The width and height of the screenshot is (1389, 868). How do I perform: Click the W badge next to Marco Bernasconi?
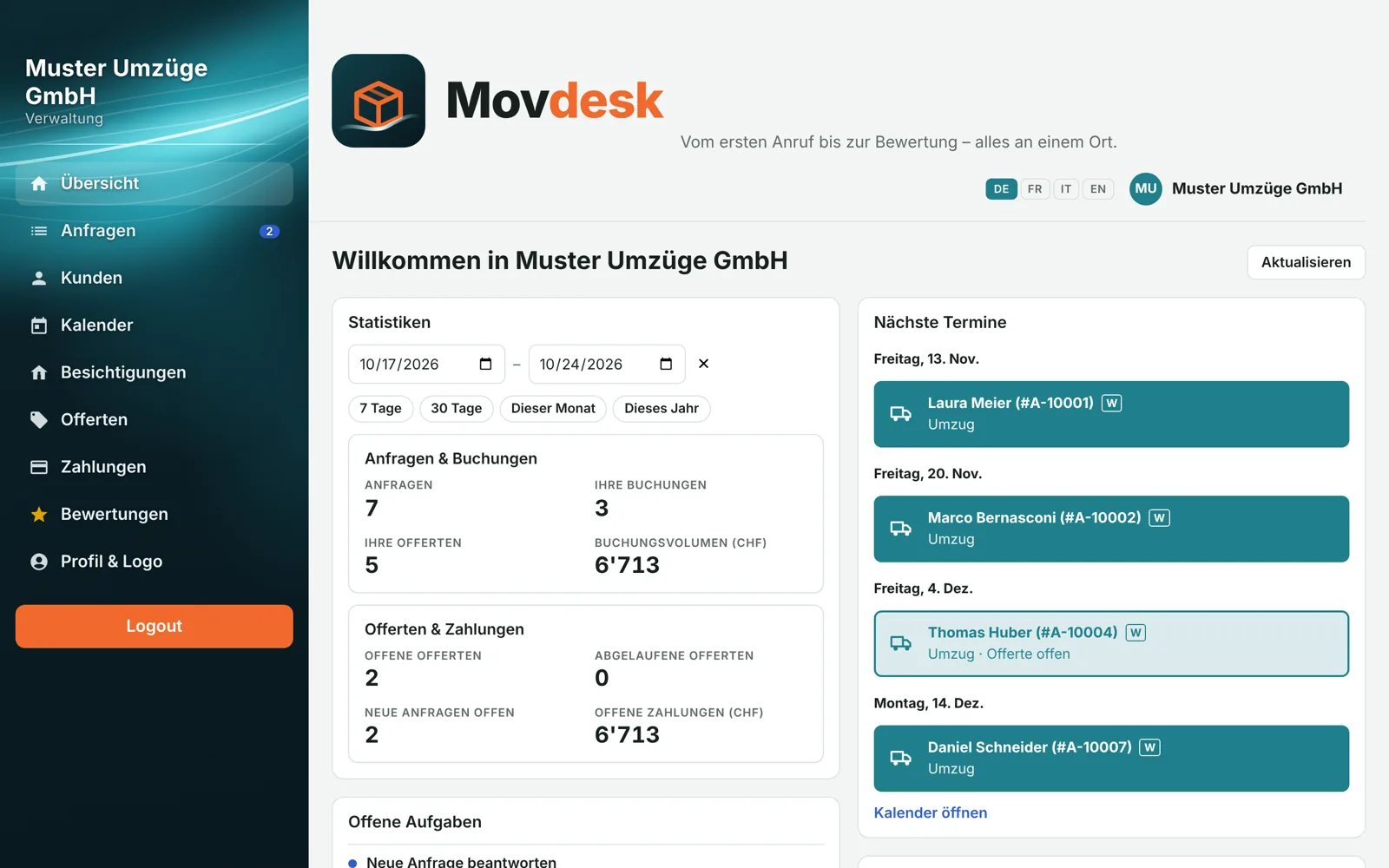pyautogui.click(x=1159, y=517)
